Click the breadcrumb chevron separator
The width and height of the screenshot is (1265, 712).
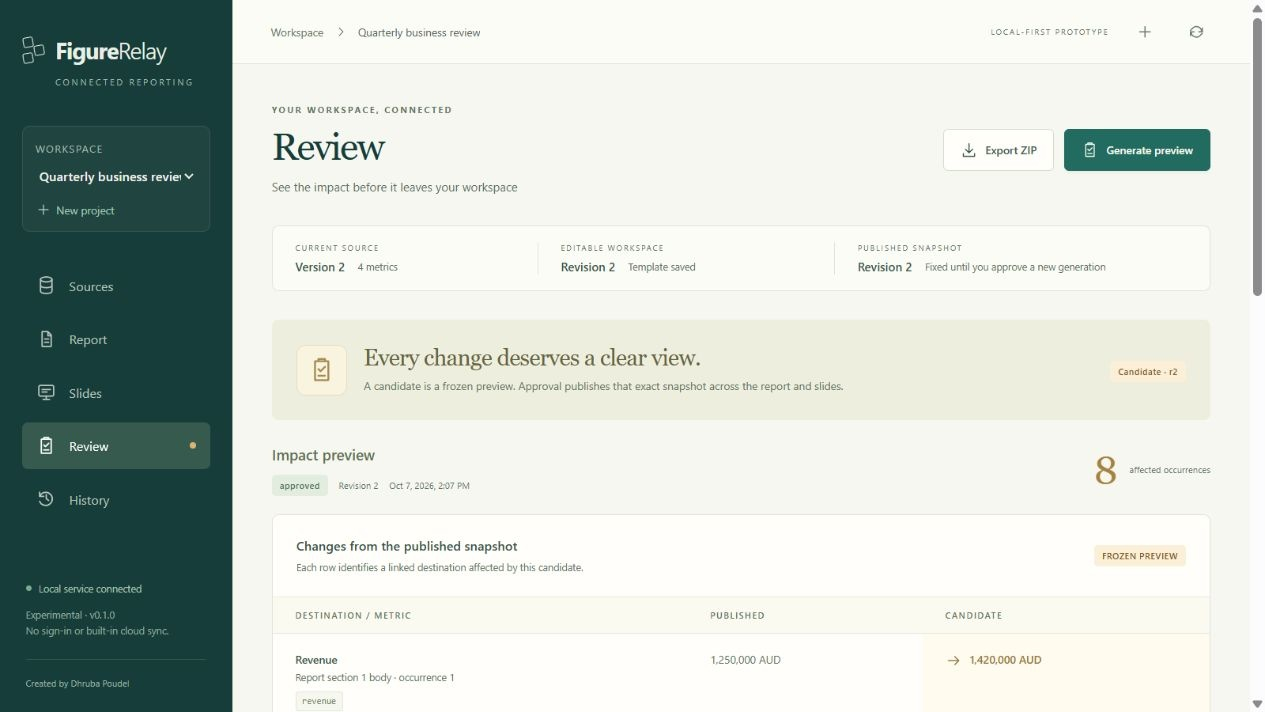(x=341, y=32)
